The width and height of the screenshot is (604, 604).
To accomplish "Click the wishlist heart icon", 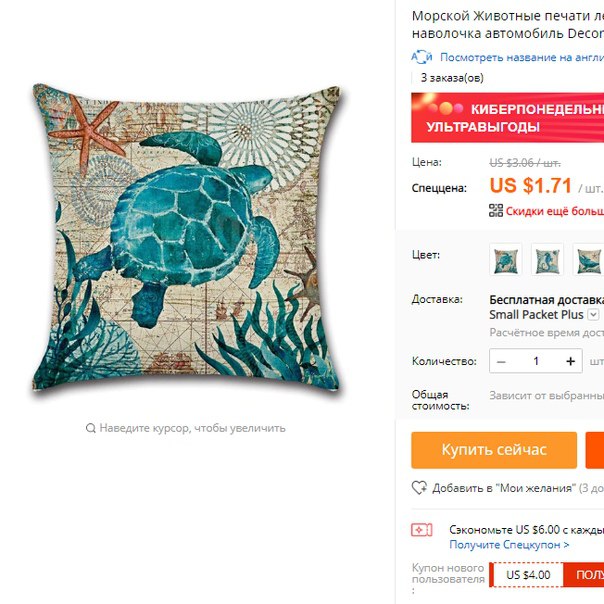I will (x=419, y=488).
